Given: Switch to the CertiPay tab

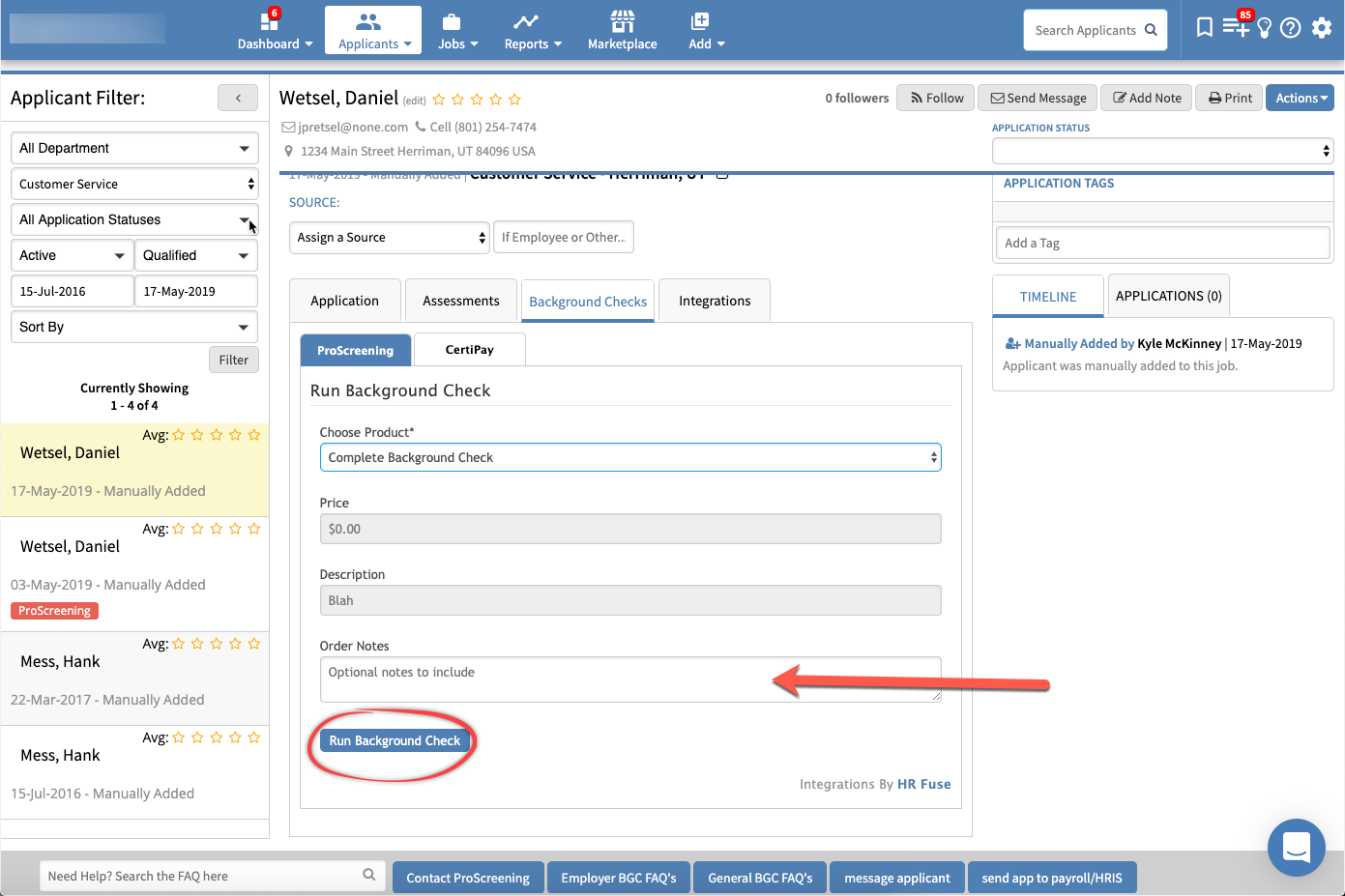Looking at the screenshot, I should (469, 350).
